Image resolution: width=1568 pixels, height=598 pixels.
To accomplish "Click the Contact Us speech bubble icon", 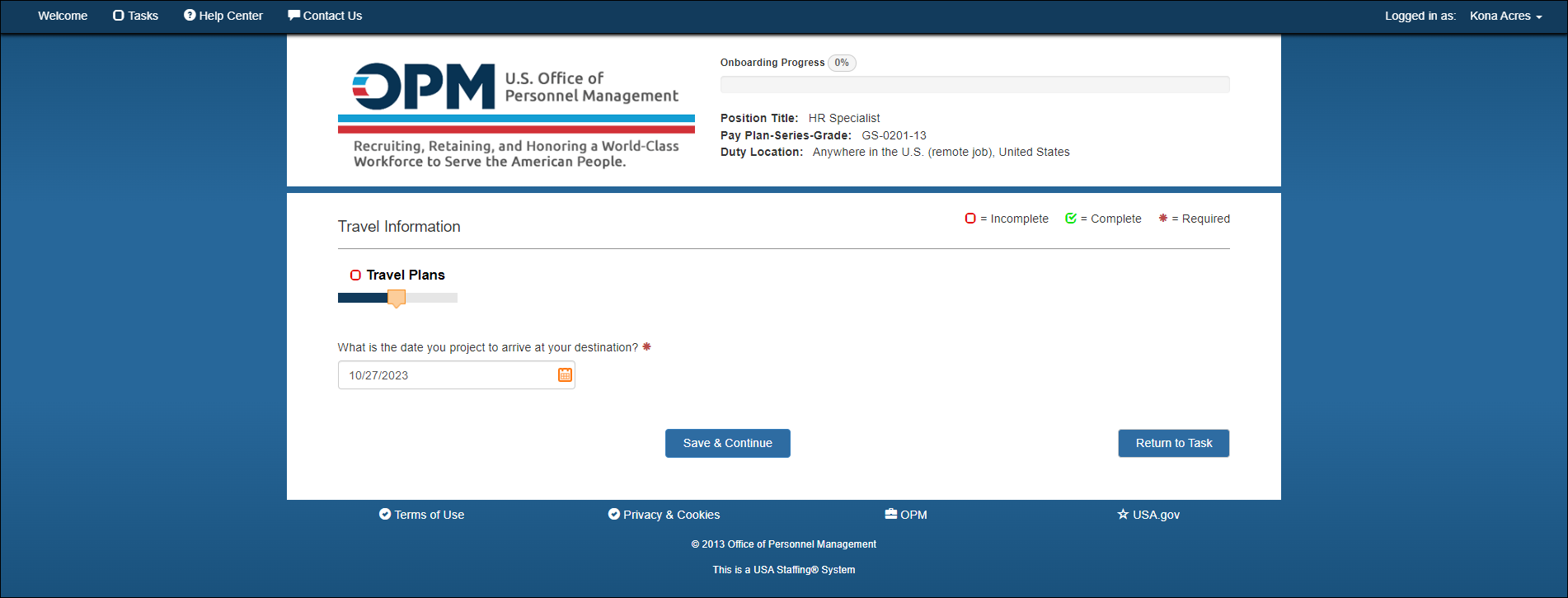I will click(x=293, y=15).
